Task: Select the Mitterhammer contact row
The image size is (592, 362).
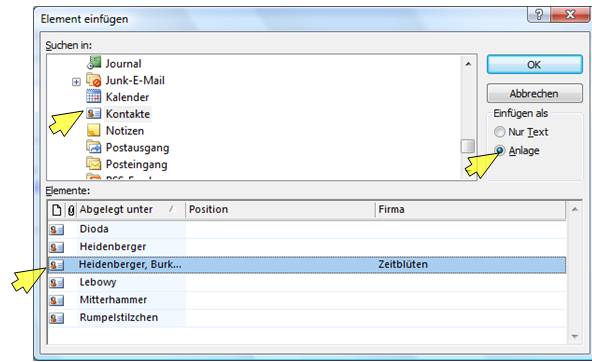Action: click(x=307, y=300)
